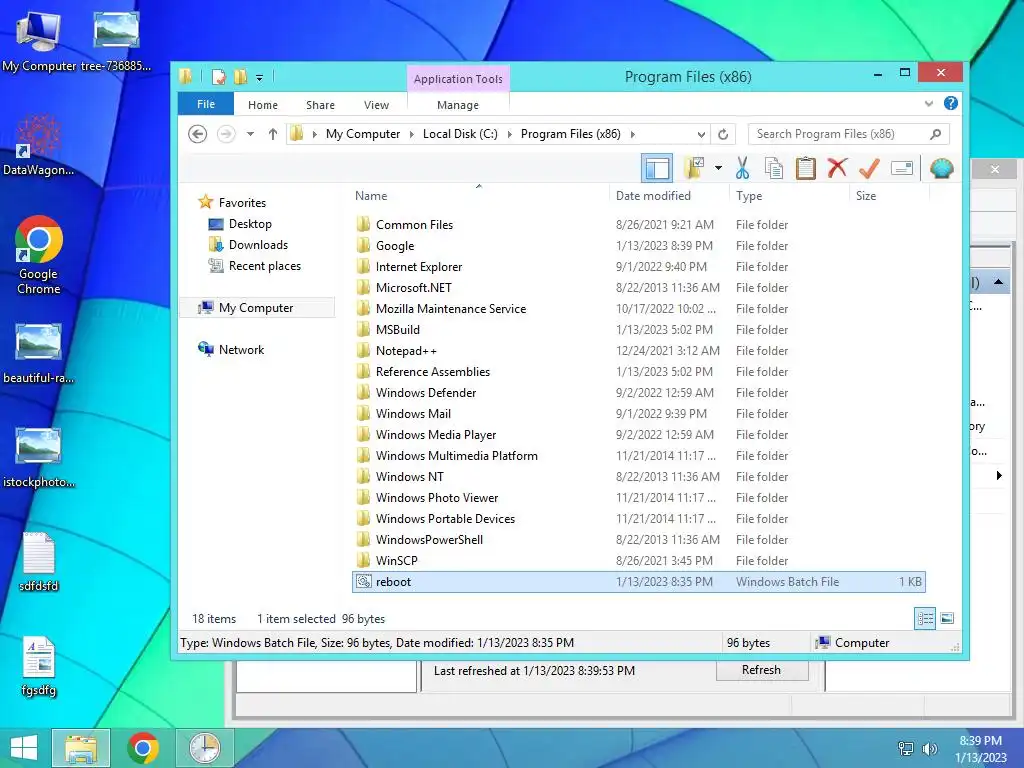Select Network in navigation pane
The image size is (1024, 768).
coord(241,349)
